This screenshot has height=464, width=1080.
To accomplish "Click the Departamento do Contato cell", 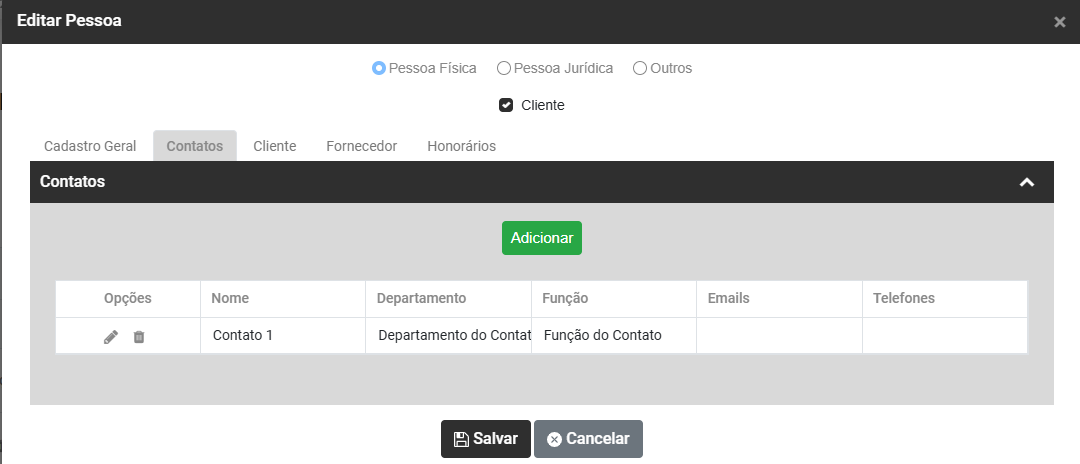I will tap(448, 336).
